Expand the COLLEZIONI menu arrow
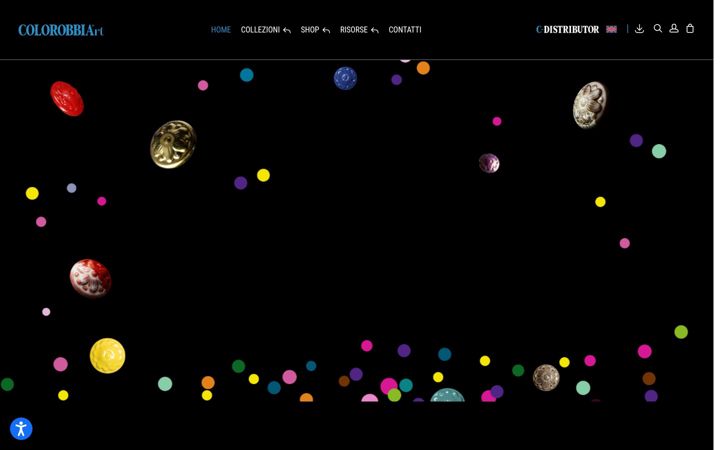The width and height of the screenshot is (720, 450). [289, 31]
